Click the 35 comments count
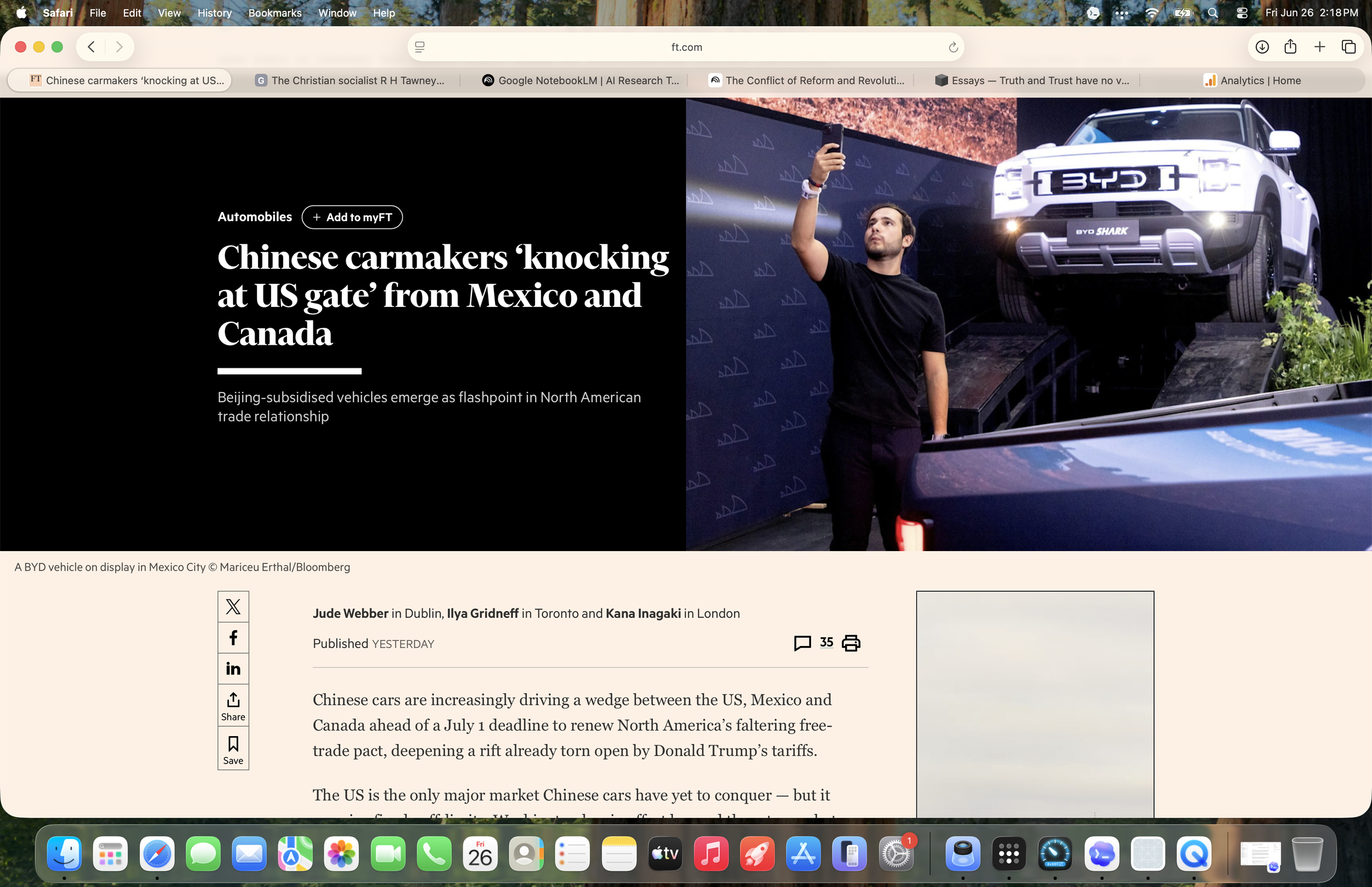Screen dimensions: 1372x887 (x=826, y=642)
